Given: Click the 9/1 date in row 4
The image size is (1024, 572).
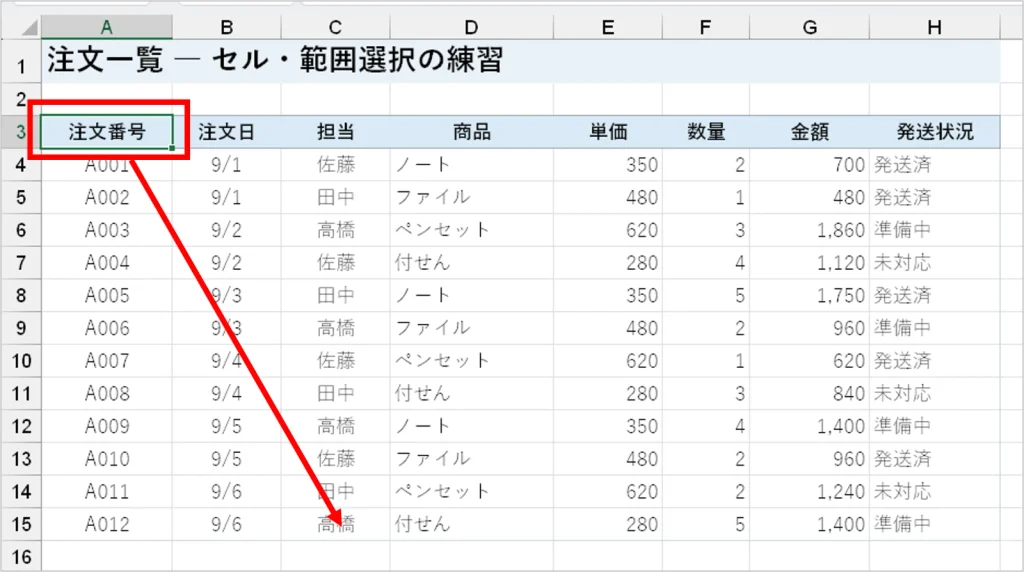Looking at the screenshot, I should [x=227, y=165].
